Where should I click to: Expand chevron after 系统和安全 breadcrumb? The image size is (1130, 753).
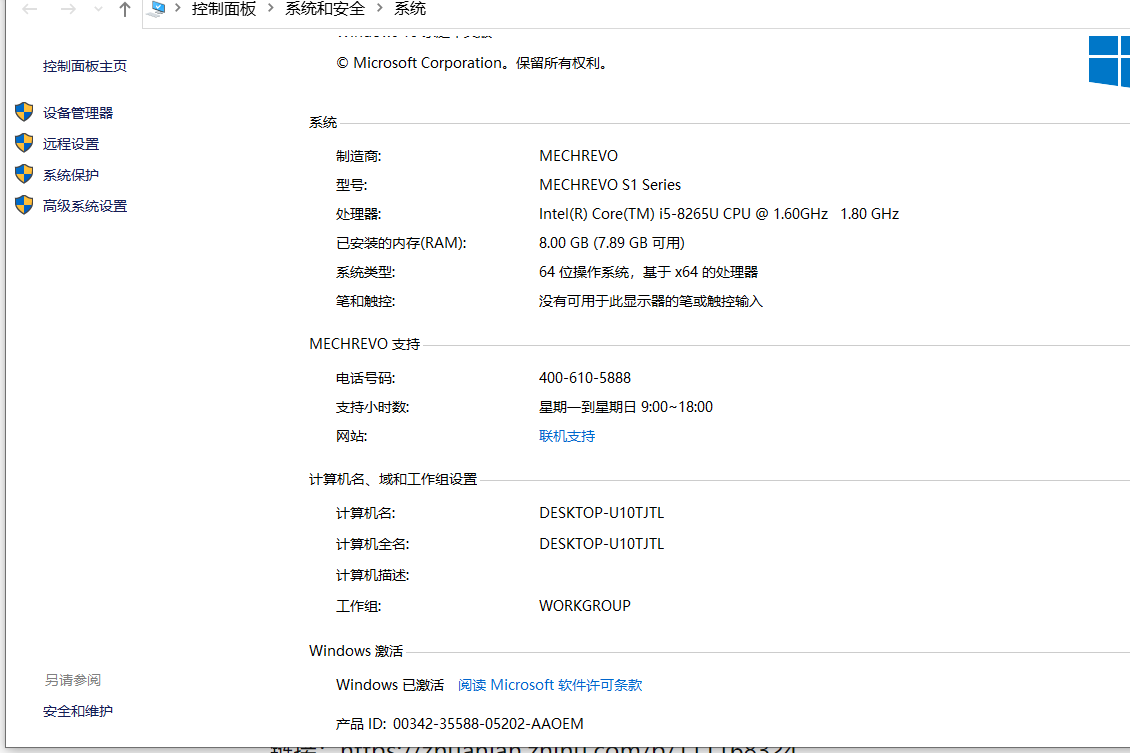point(380,8)
